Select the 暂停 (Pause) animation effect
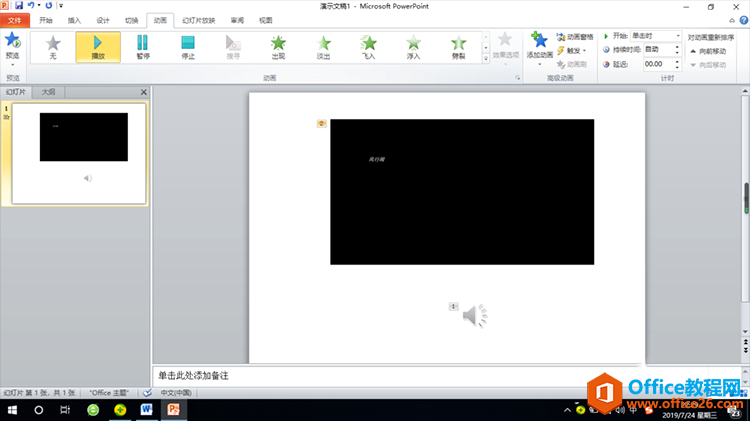This screenshot has width=750, height=421. 142,46
